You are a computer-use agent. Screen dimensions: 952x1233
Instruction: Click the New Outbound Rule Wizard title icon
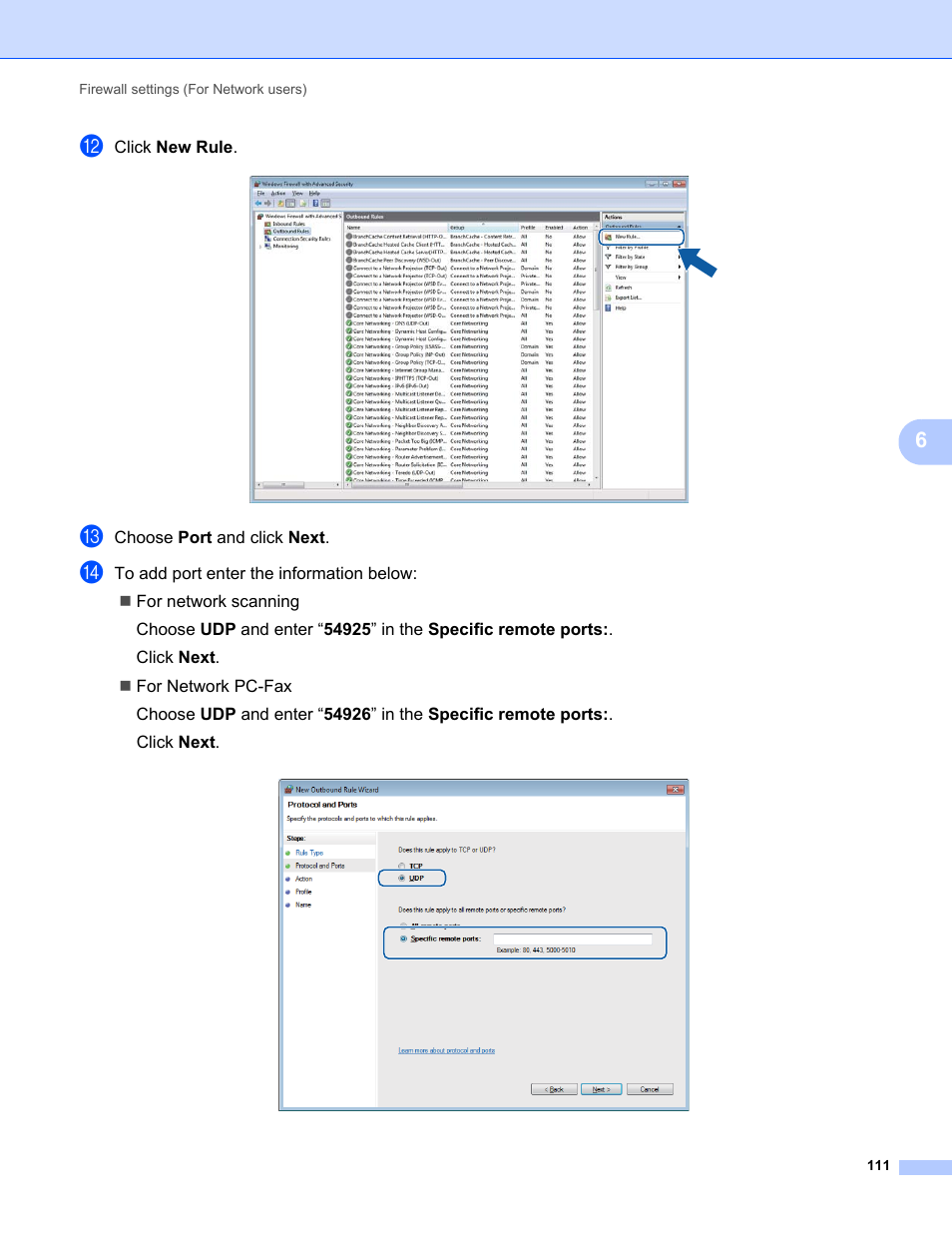(288, 789)
